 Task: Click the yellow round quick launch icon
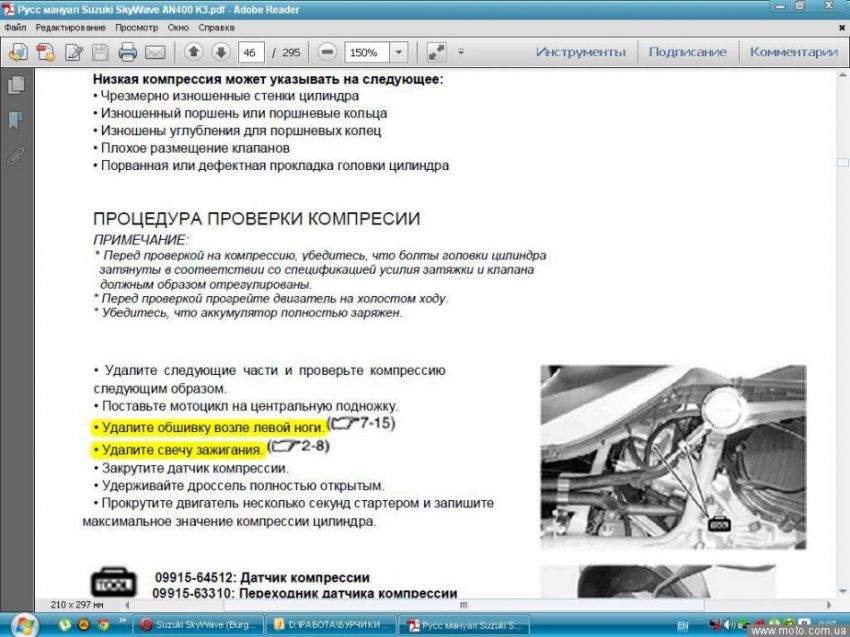83,625
